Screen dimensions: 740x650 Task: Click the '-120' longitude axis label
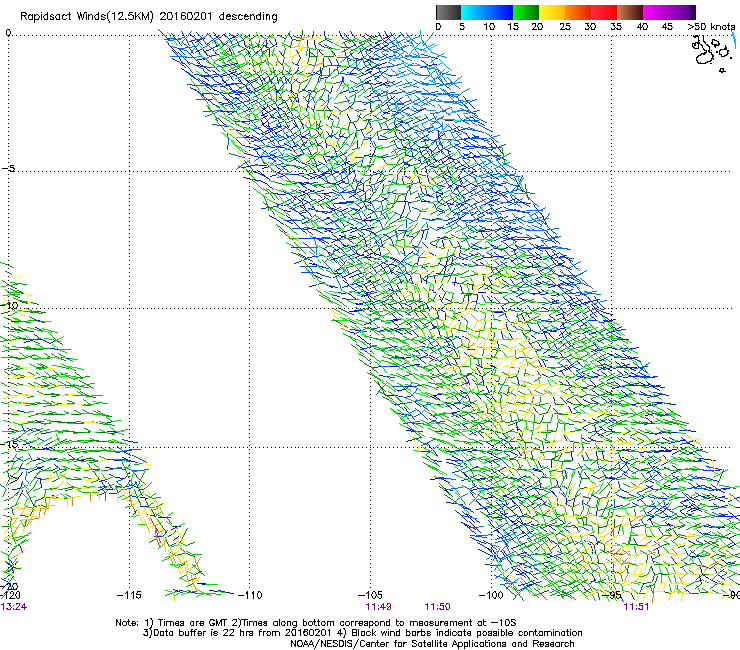[10, 595]
